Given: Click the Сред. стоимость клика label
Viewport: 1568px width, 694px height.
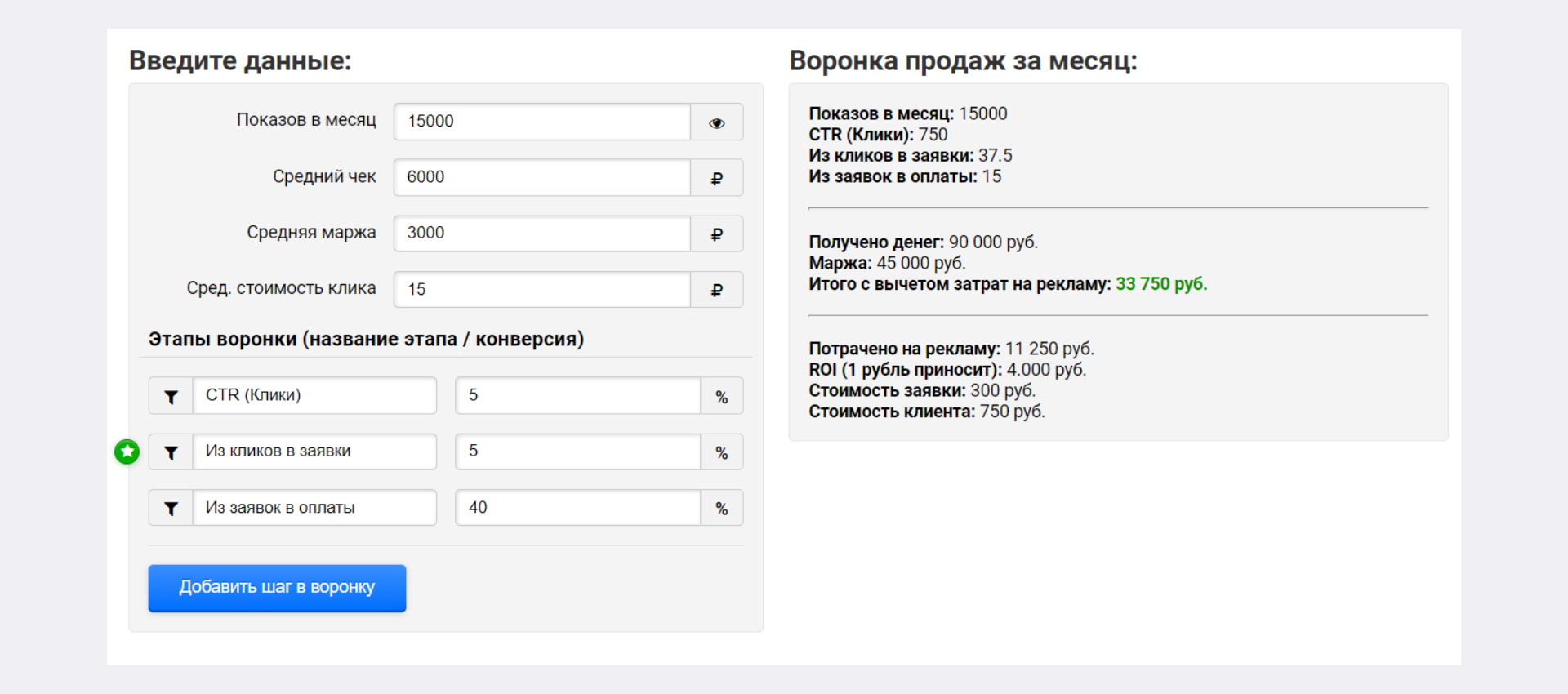Looking at the screenshot, I should tap(281, 288).
